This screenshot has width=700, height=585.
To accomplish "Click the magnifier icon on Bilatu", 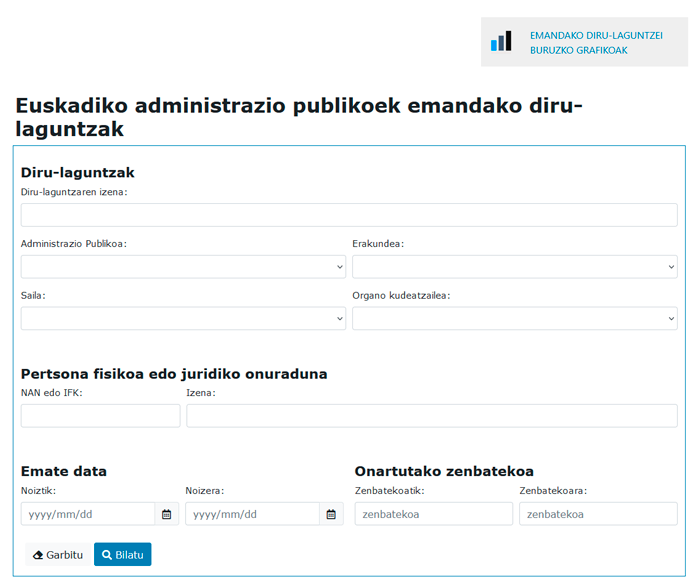I will pyautogui.click(x=107, y=555).
